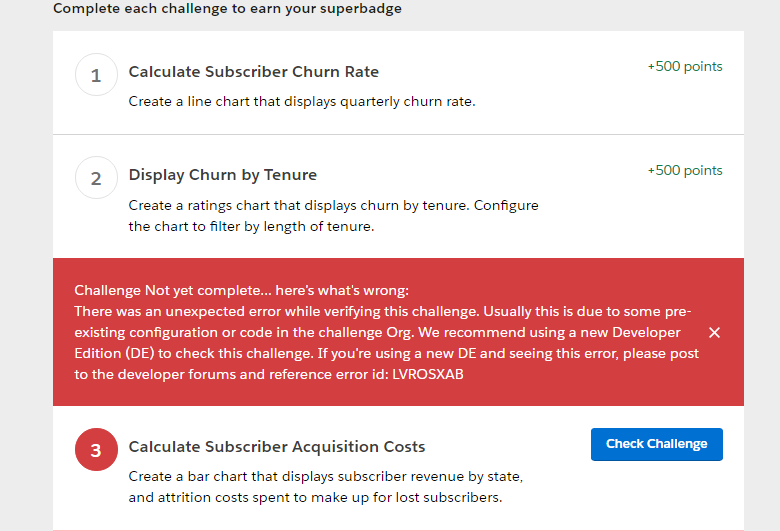Select Calculate Subscriber Acquisition Costs heading
780x531 pixels.
pyautogui.click(x=277, y=447)
